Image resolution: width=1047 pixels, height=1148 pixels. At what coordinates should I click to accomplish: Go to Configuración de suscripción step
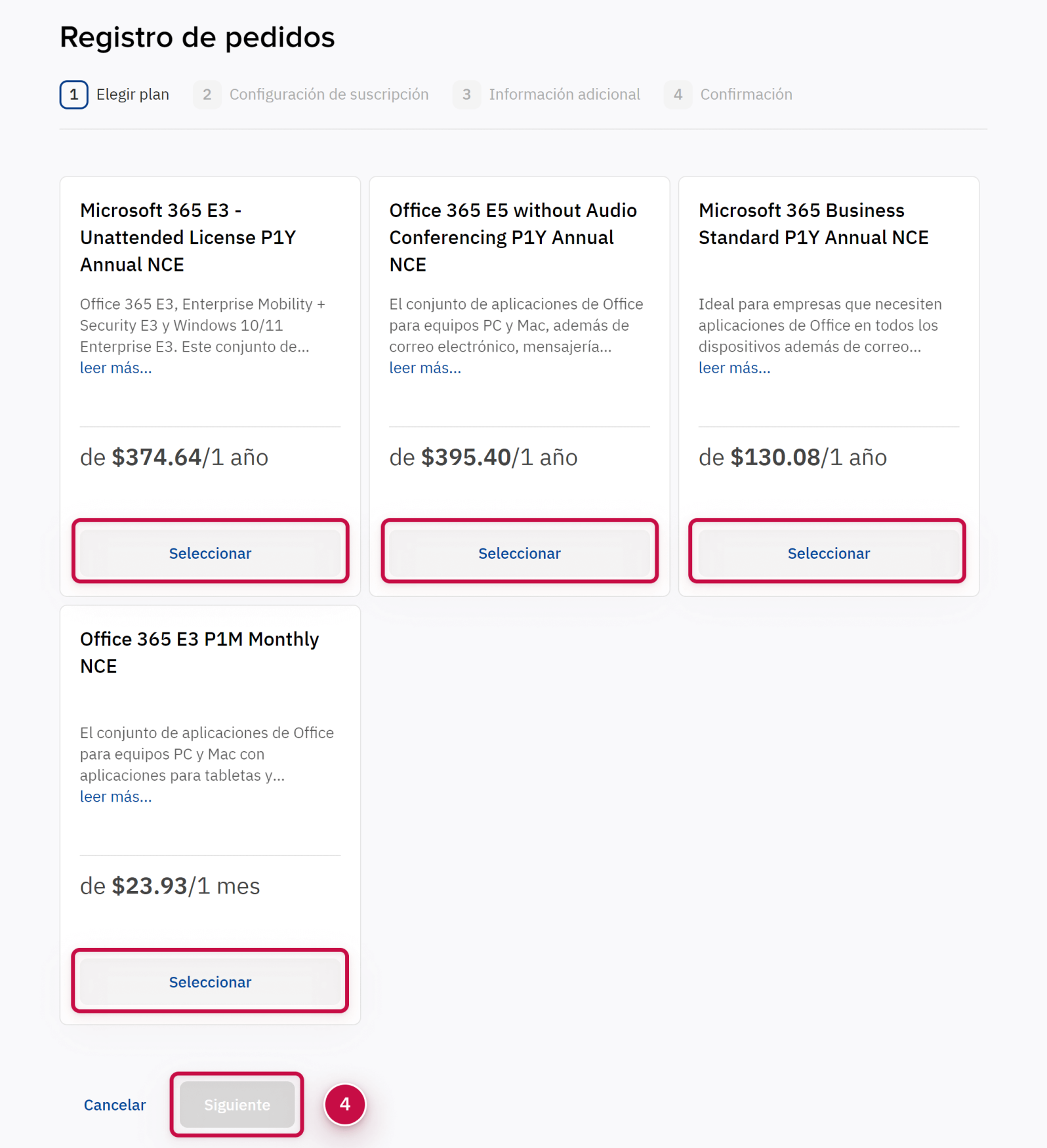[x=329, y=94]
